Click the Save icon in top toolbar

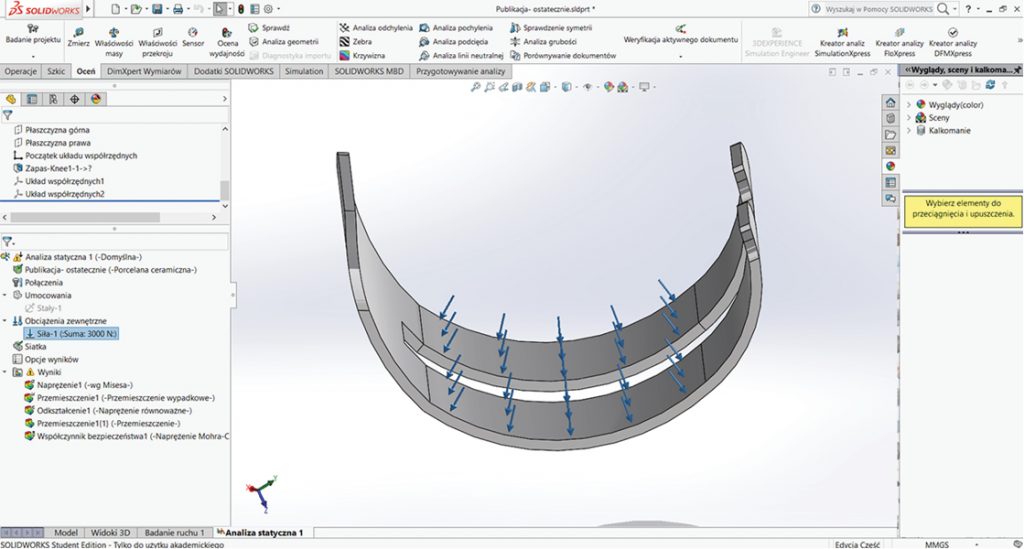[157, 9]
